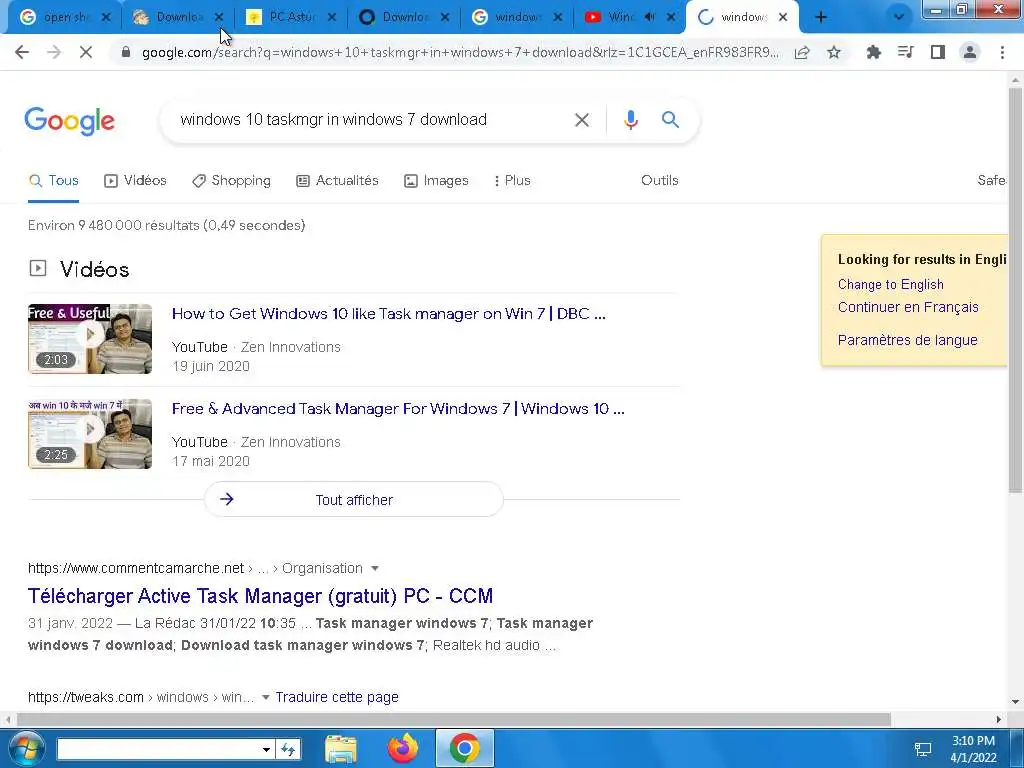Click the share page icon in address bar

pyautogui.click(x=802, y=52)
